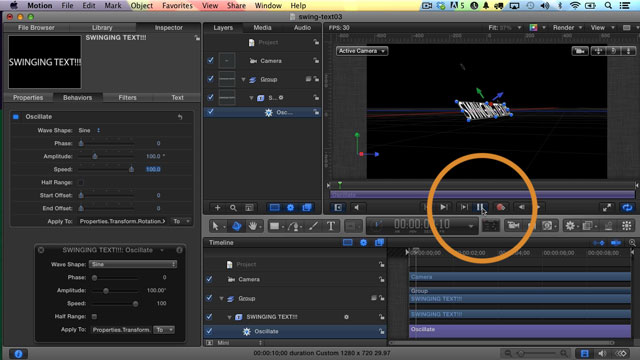Open Active Camera dropdown

pos(362,51)
